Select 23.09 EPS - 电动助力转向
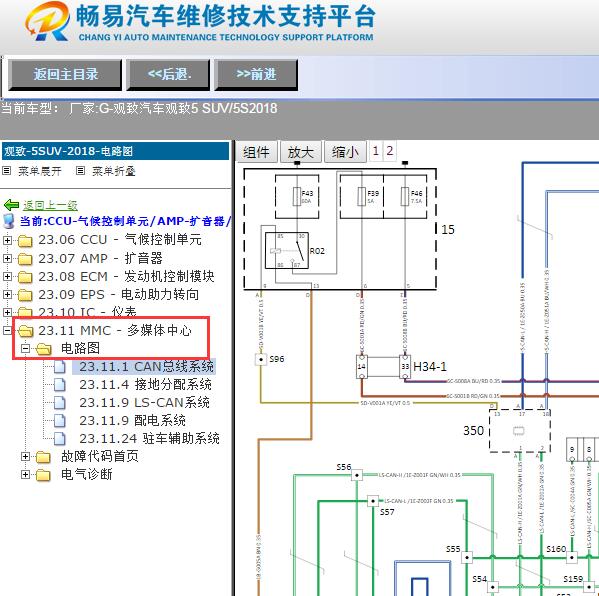 [118, 295]
